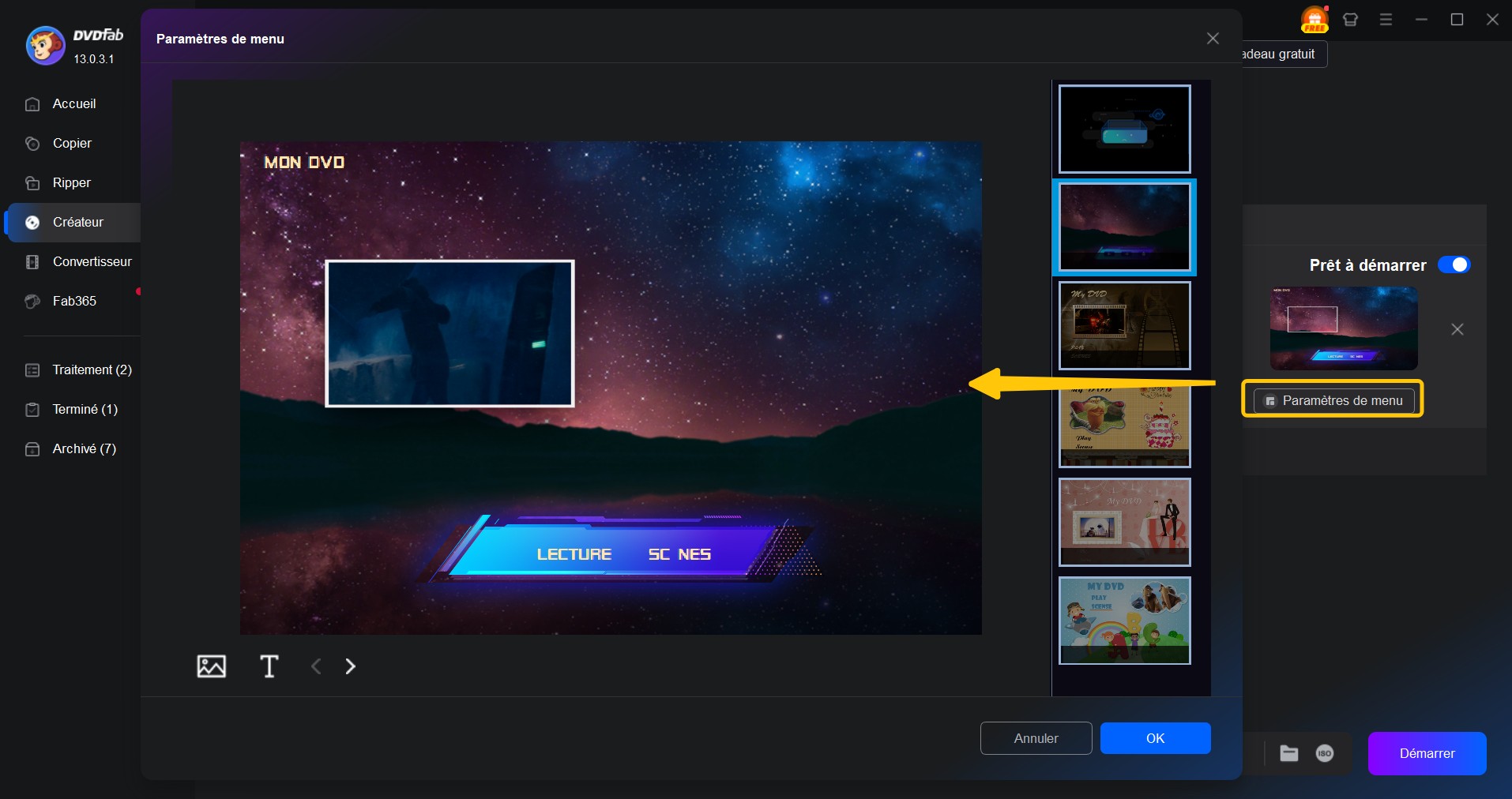Cancel with the Annuler button
The height and width of the screenshot is (799, 1512).
pos(1035,738)
